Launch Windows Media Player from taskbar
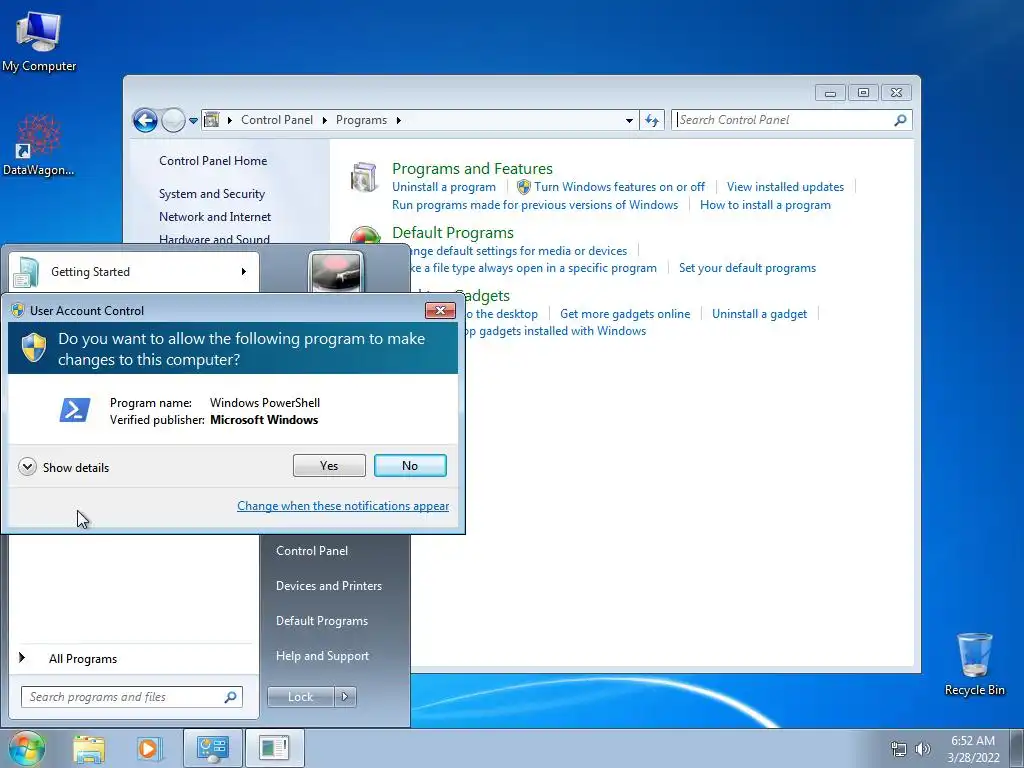Image resolution: width=1024 pixels, height=768 pixels. point(148,748)
